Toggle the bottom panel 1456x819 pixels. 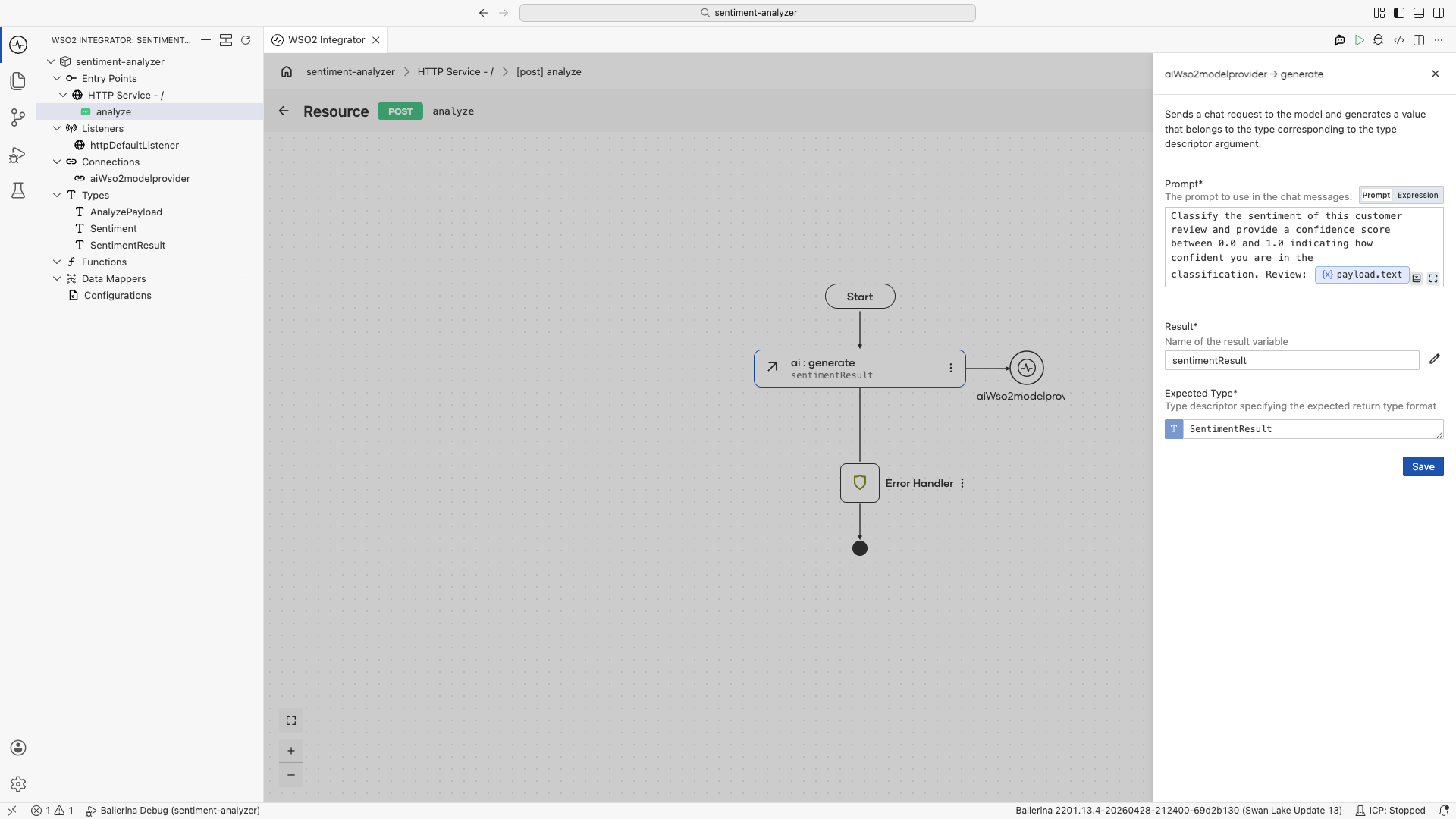point(1419,13)
